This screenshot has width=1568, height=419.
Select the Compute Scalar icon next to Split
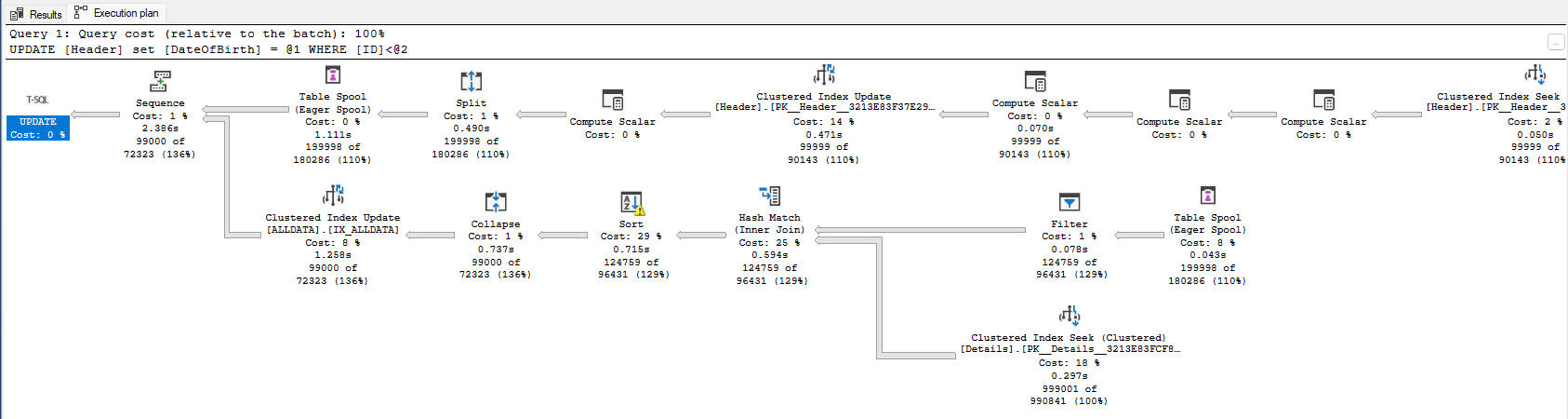click(x=612, y=101)
